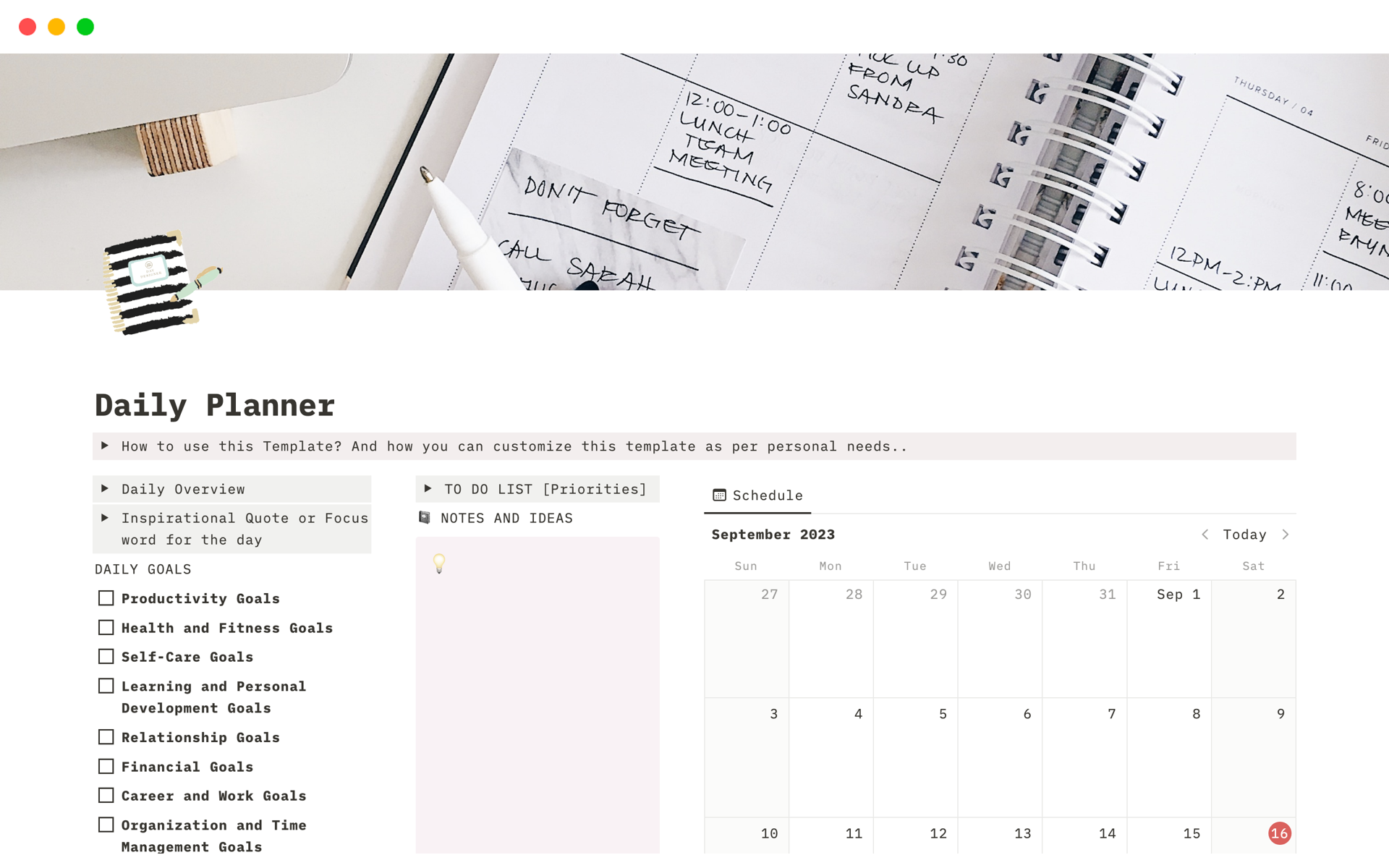This screenshot has width=1389, height=868.
Task: Expand the Inspirational Quote focus word section
Action: click(x=106, y=518)
